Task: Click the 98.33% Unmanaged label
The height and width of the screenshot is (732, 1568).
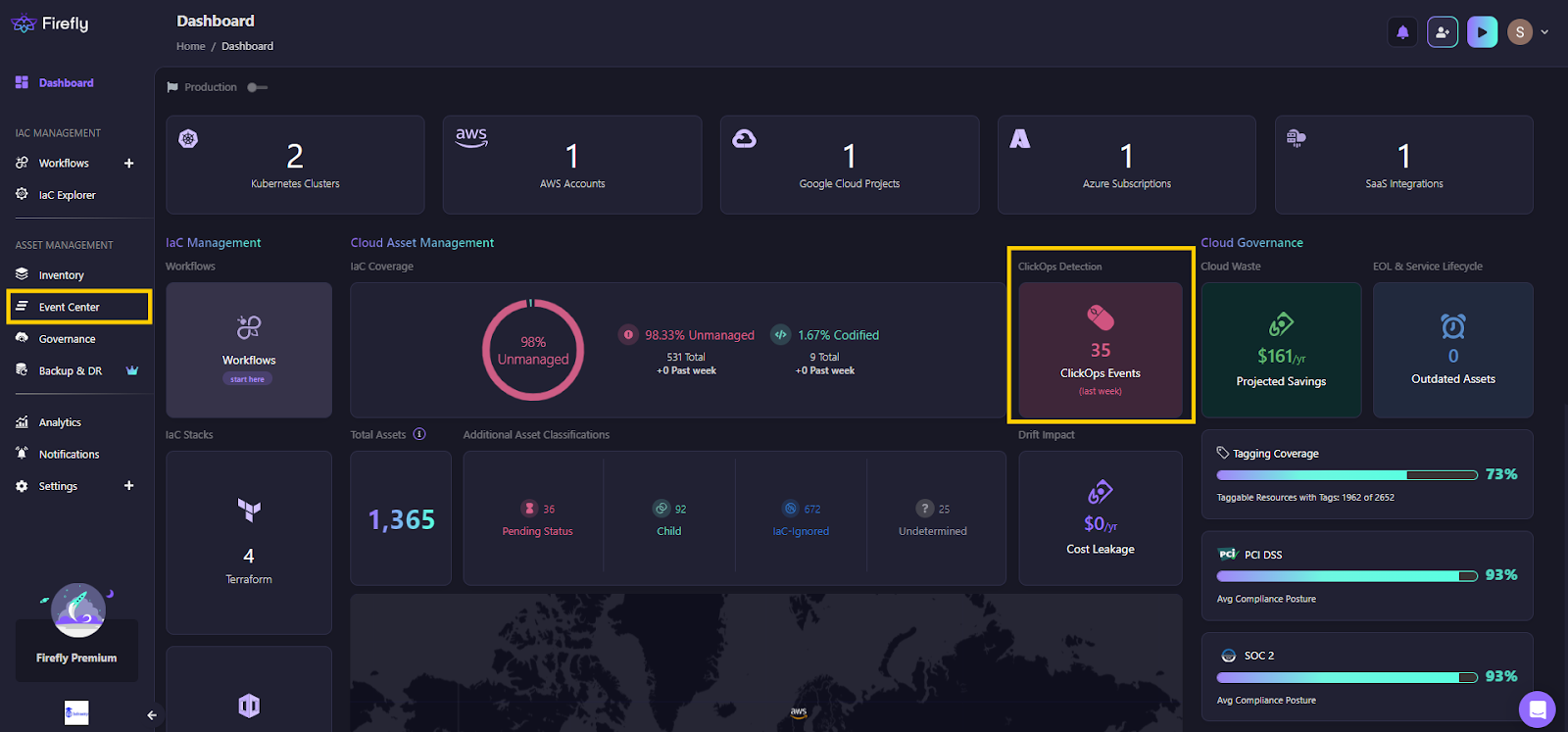Action: (x=700, y=335)
